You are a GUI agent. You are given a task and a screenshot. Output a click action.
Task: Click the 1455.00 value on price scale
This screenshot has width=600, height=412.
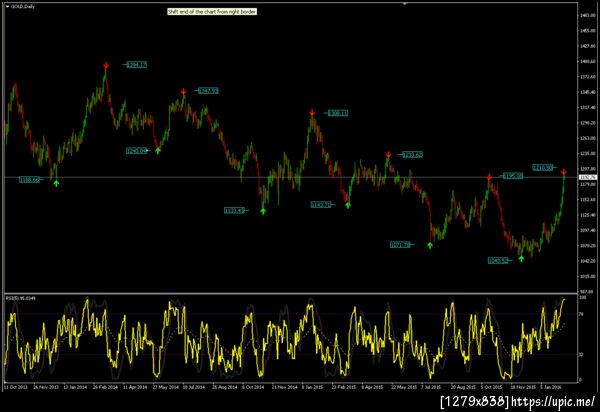pyautogui.click(x=588, y=31)
